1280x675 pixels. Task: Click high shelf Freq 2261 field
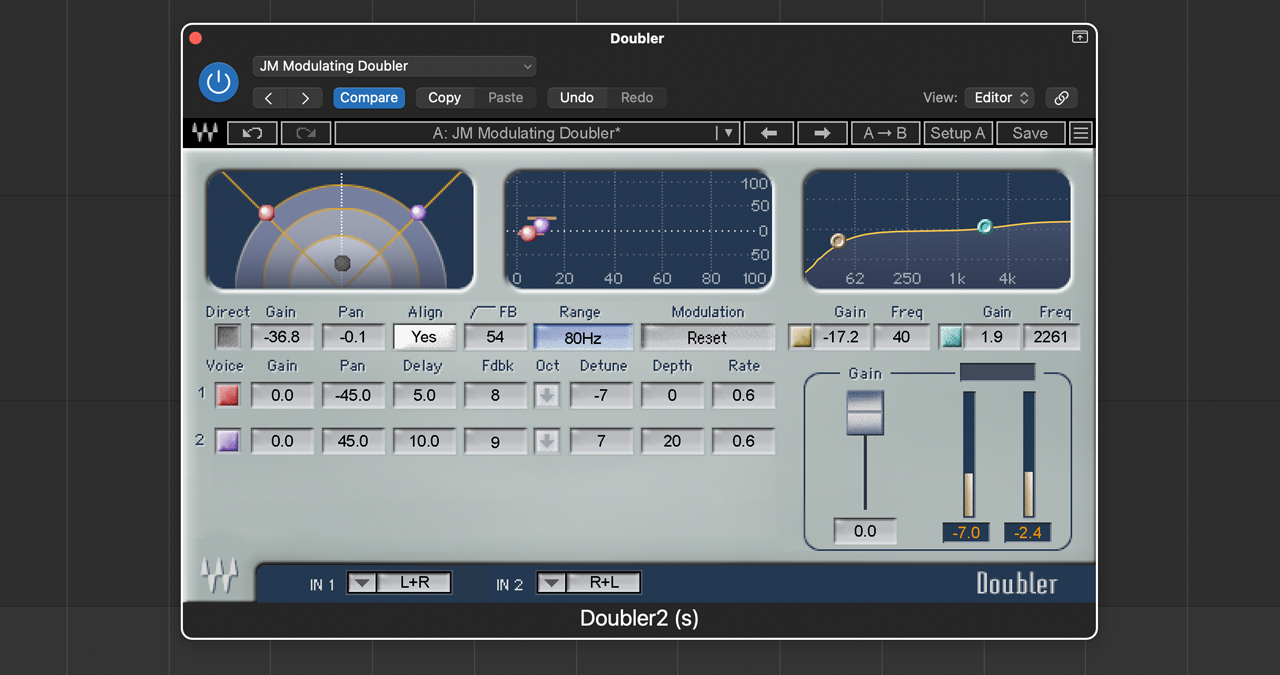(x=1051, y=337)
